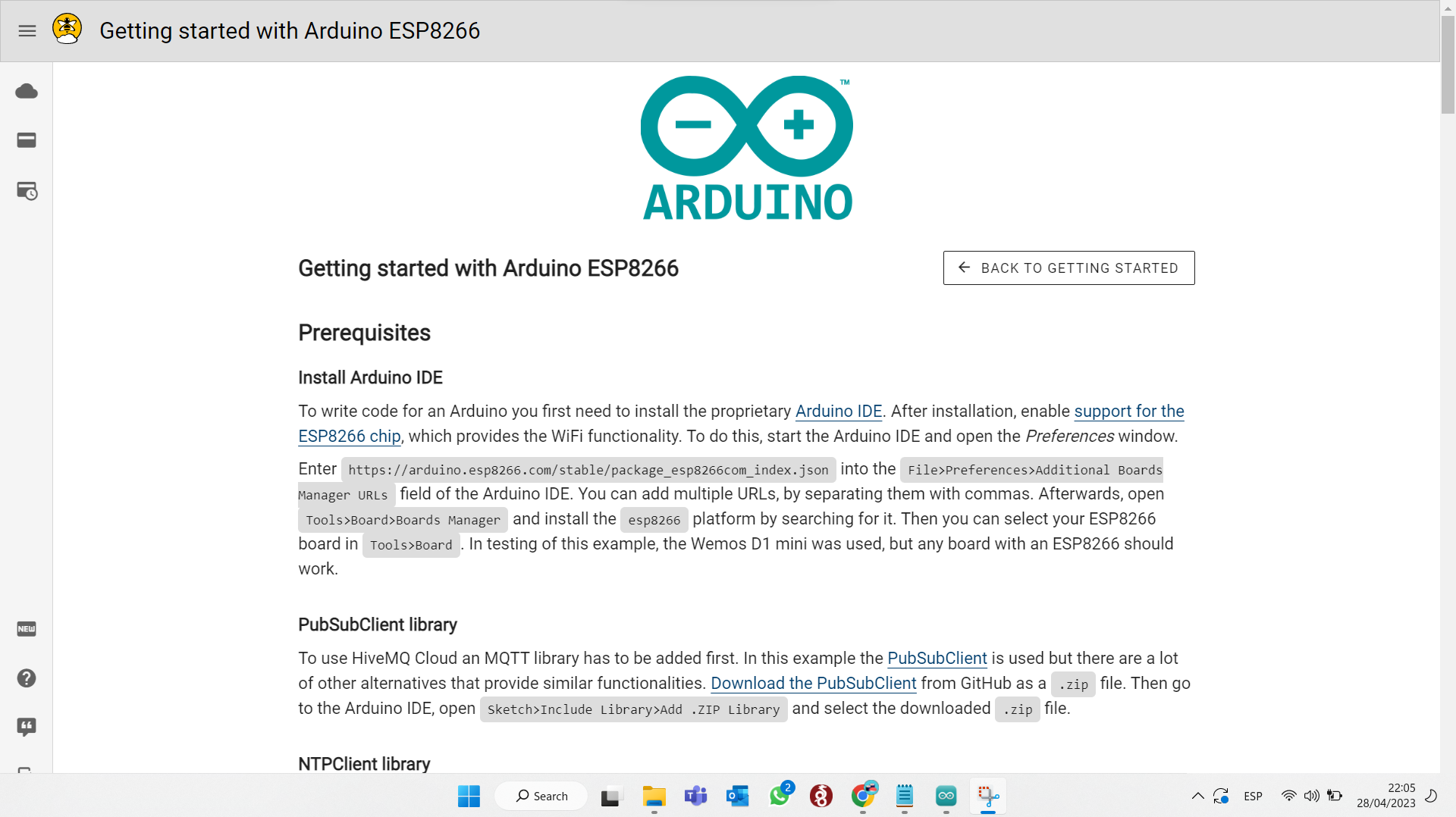Open the volume speaker tray icon
This screenshot has width=1456, height=817.
tap(1311, 796)
